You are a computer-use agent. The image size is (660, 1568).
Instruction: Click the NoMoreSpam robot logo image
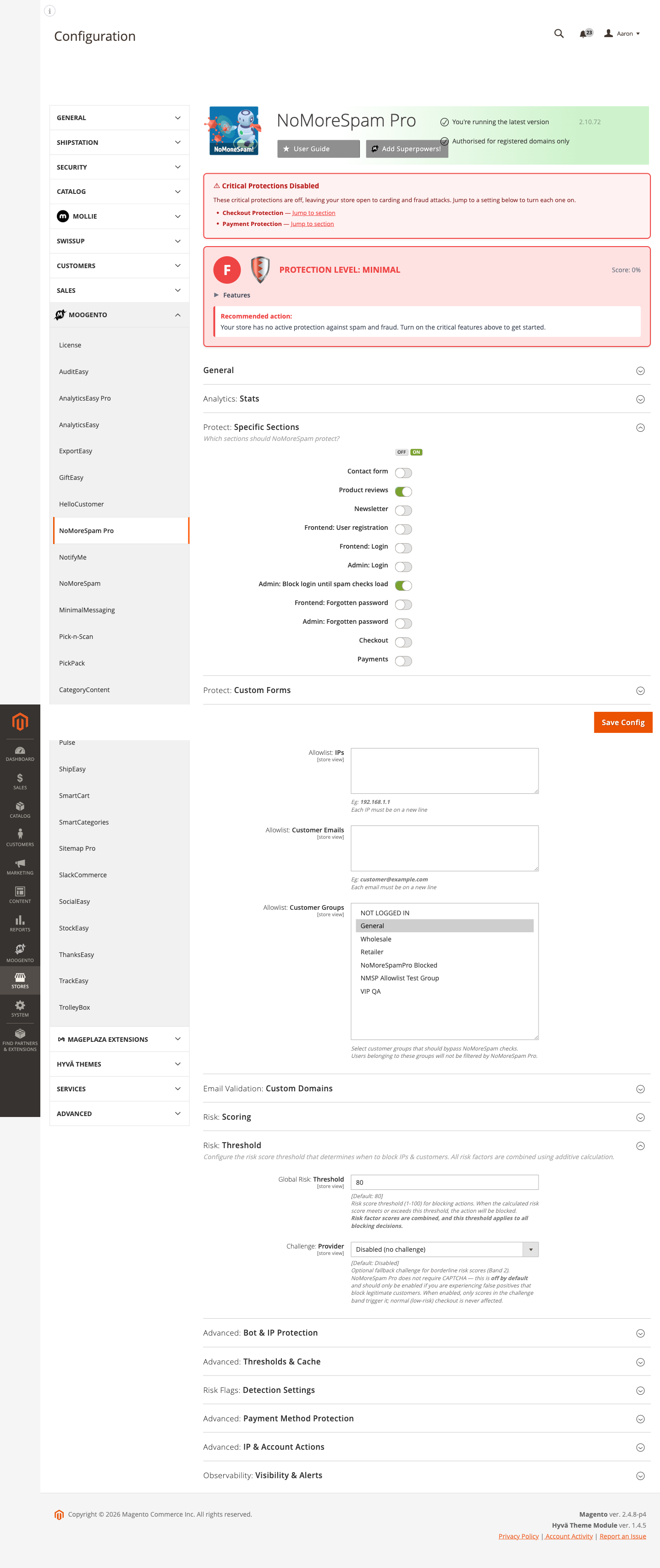(x=234, y=130)
